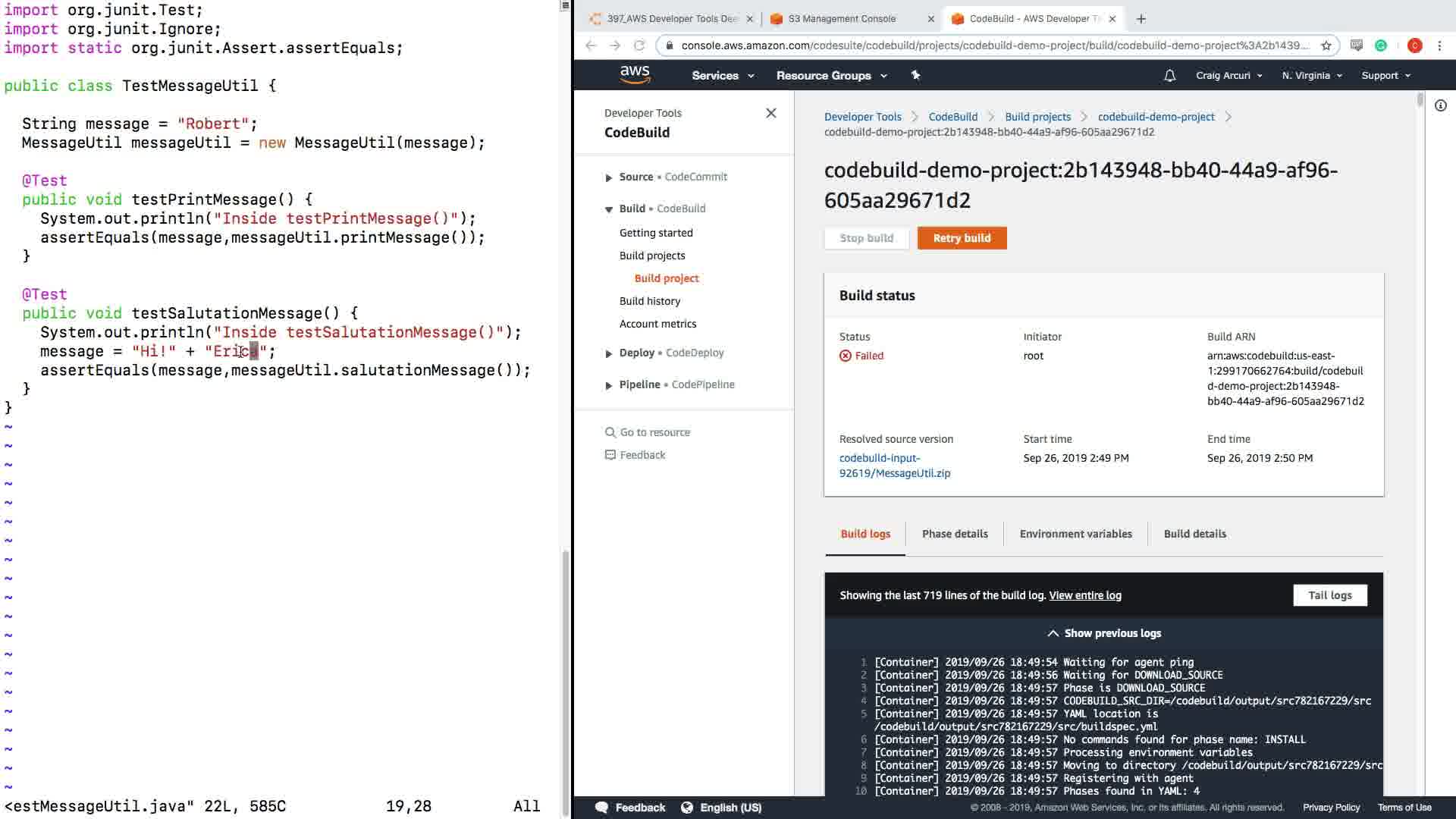Open new browser tab with plus icon
This screenshot has width=1456, height=819.
[x=1141, y=19]
